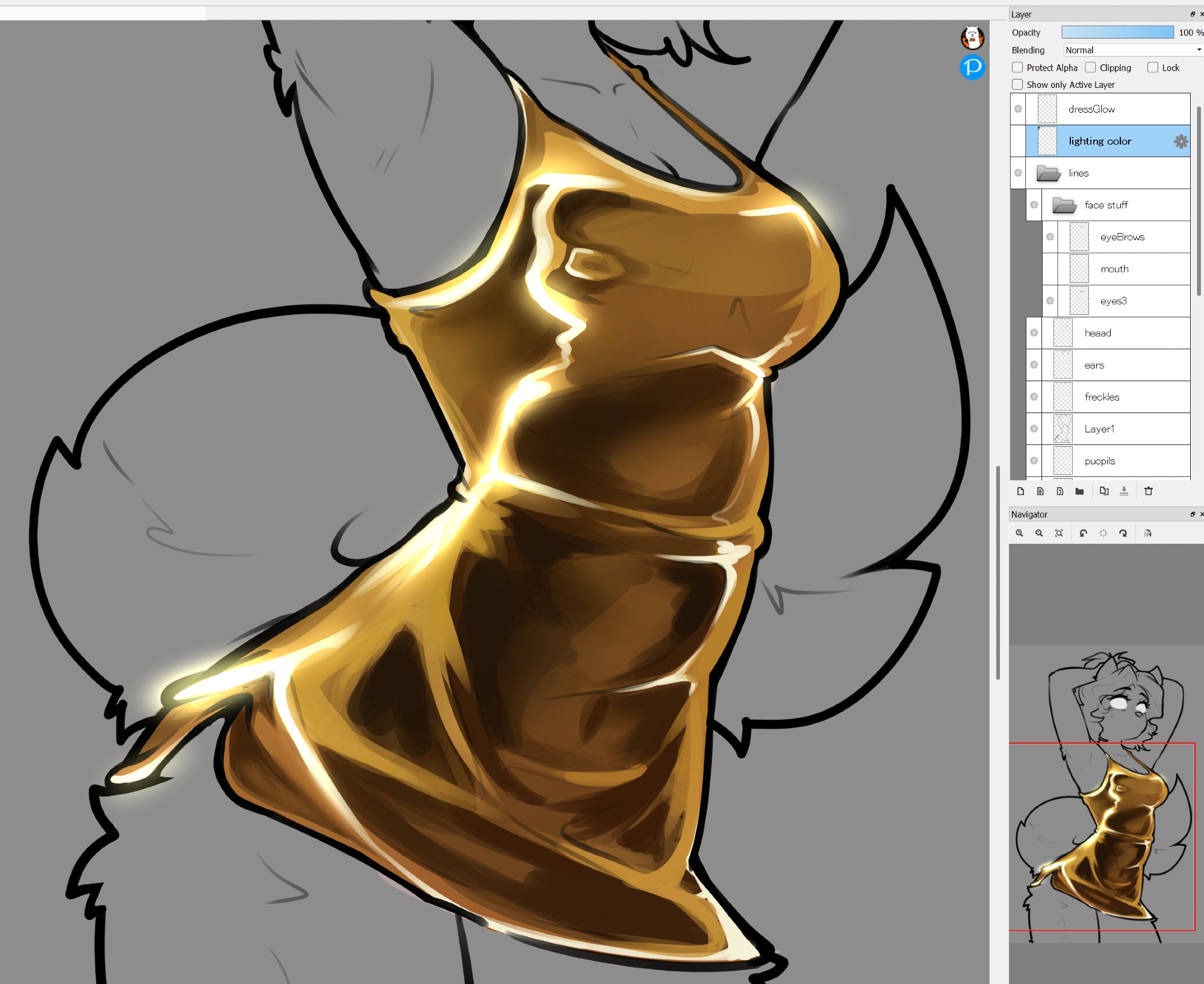Screen dimensions: 1204x984
Task: Click the Navigator preview thumbnail
Action: point(1102,837)
